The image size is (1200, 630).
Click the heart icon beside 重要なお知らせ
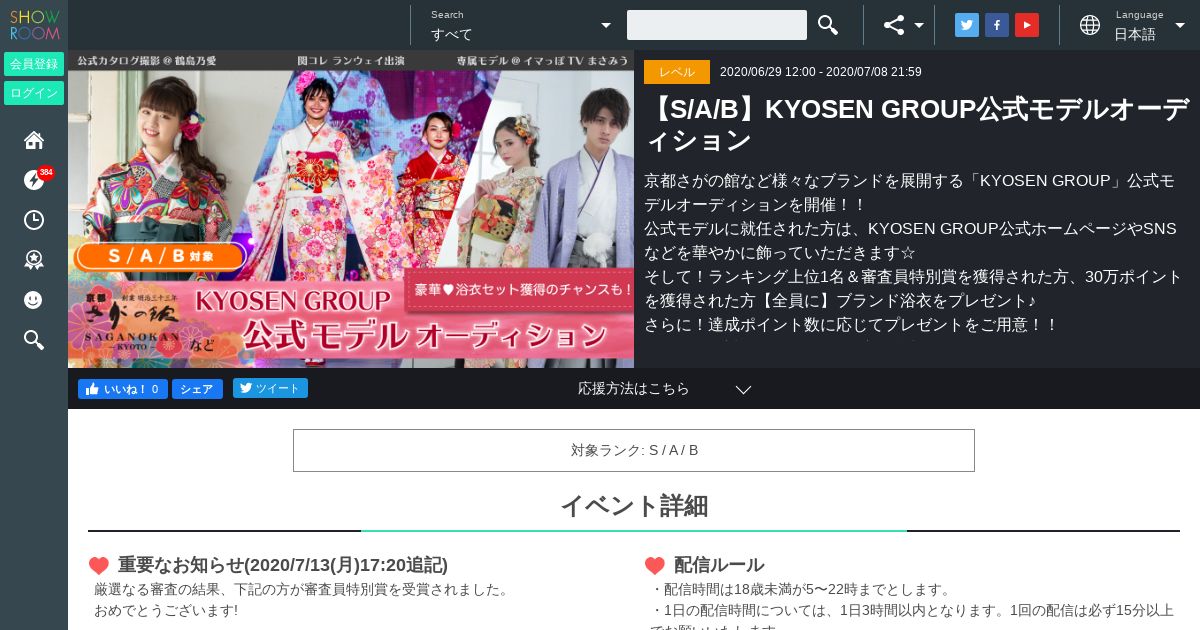click(99, 566)
